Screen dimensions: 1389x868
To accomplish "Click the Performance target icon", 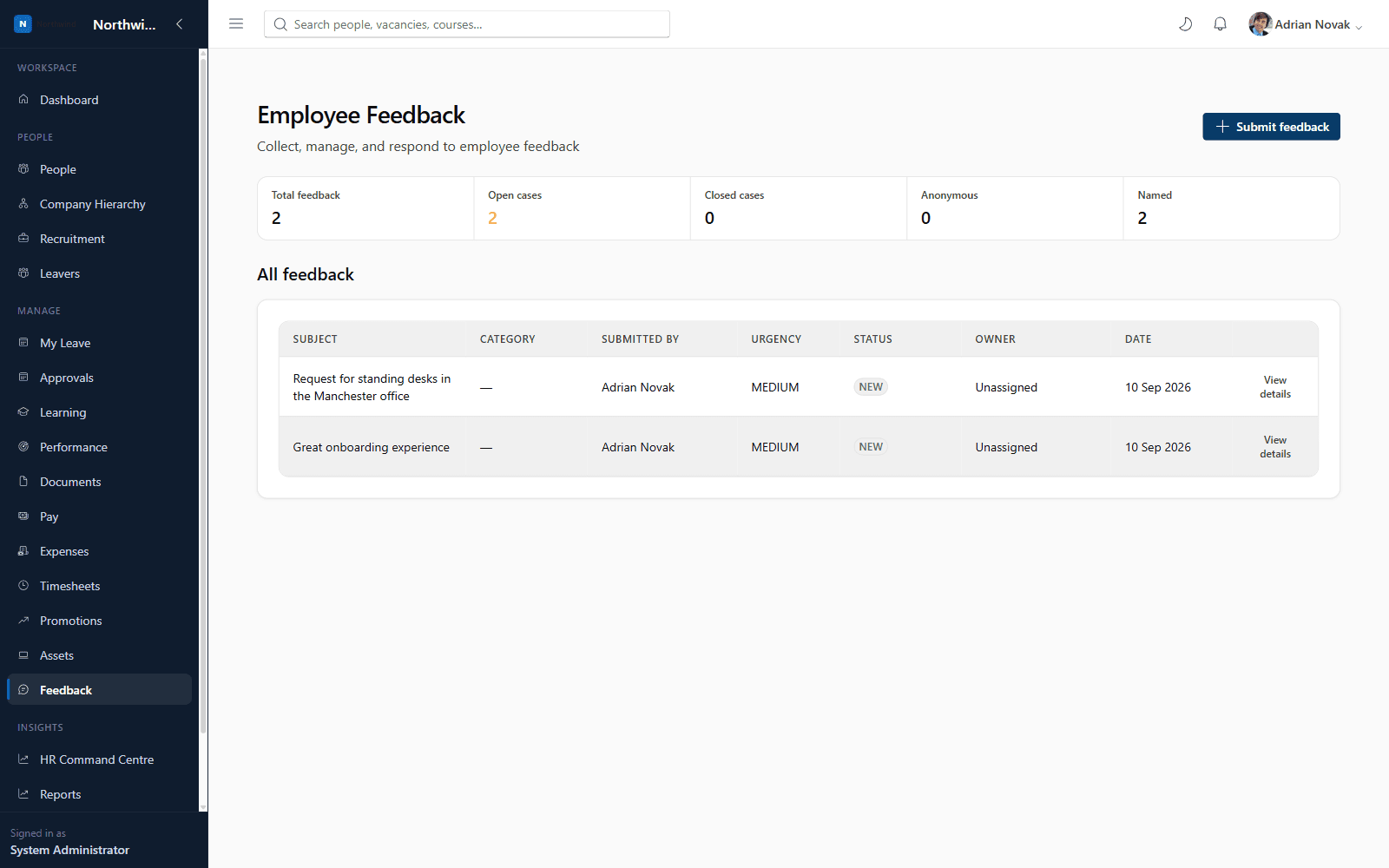I will point(23,447).
